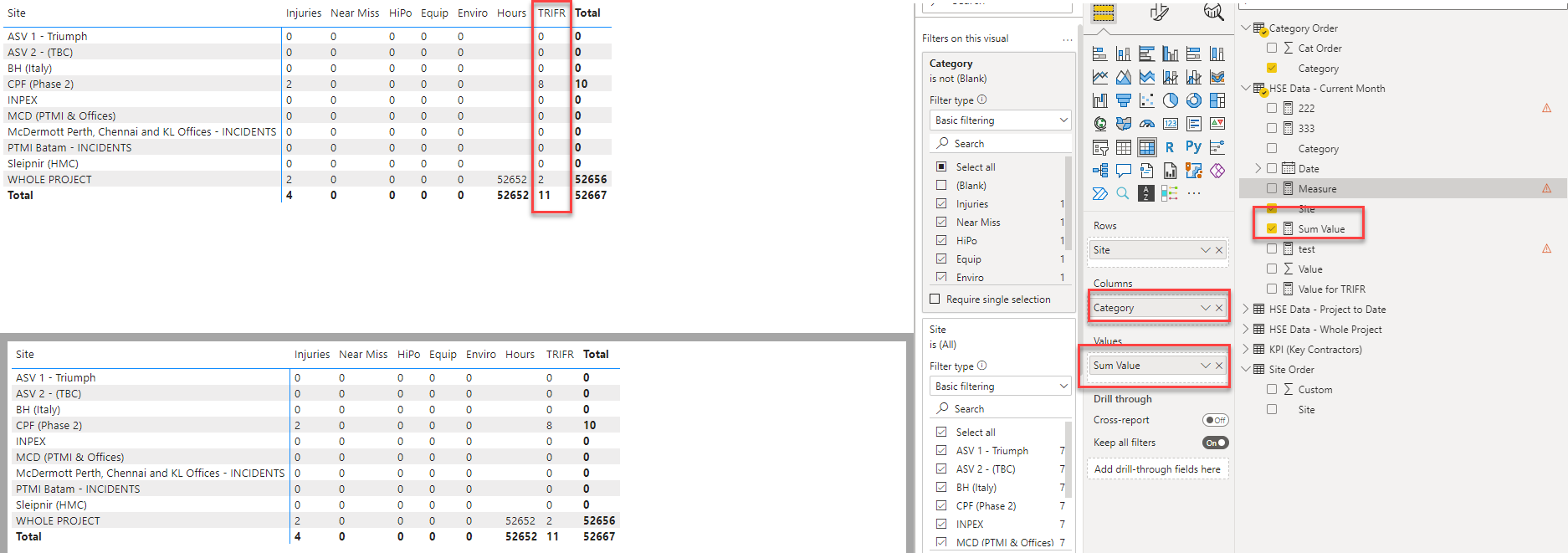The width and height of the screenshot is (1568, 553).
Task: Select the clustered bar chart visual
Action: (x=1147, y=54)
